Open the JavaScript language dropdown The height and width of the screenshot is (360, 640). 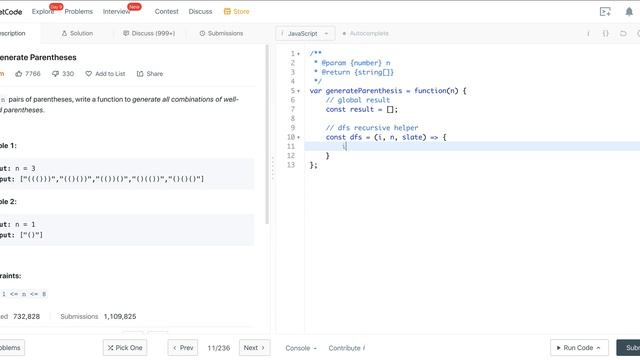click(305, 33)
